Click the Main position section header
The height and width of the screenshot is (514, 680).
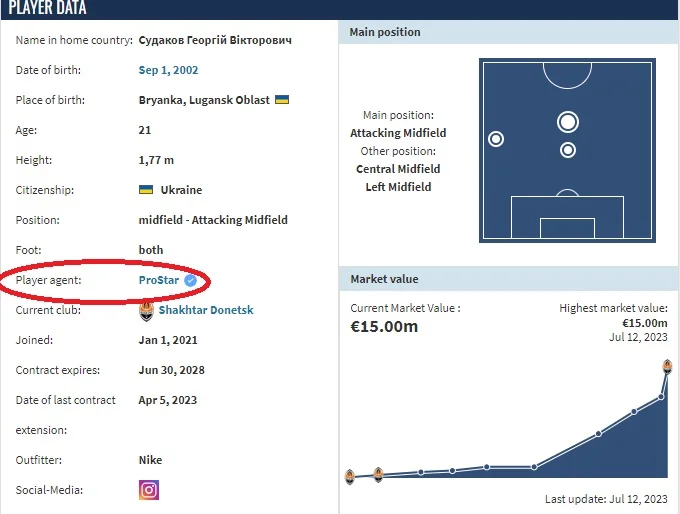[x=384, y=32]
